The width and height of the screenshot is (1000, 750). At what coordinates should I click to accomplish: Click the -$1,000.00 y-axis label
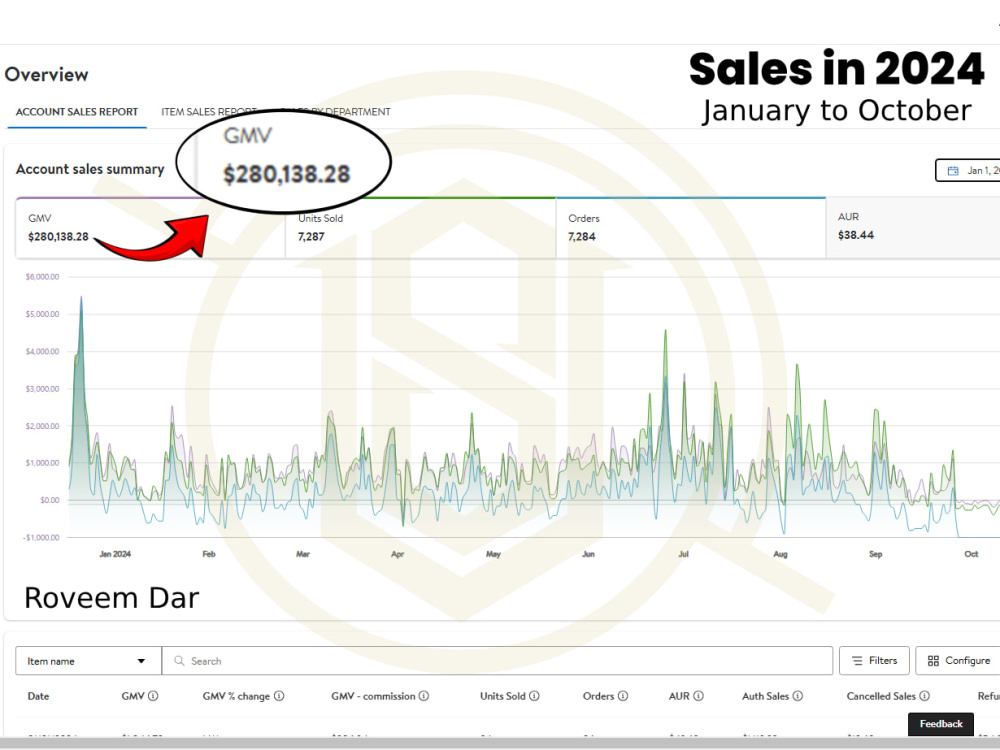tap(41, 538)
